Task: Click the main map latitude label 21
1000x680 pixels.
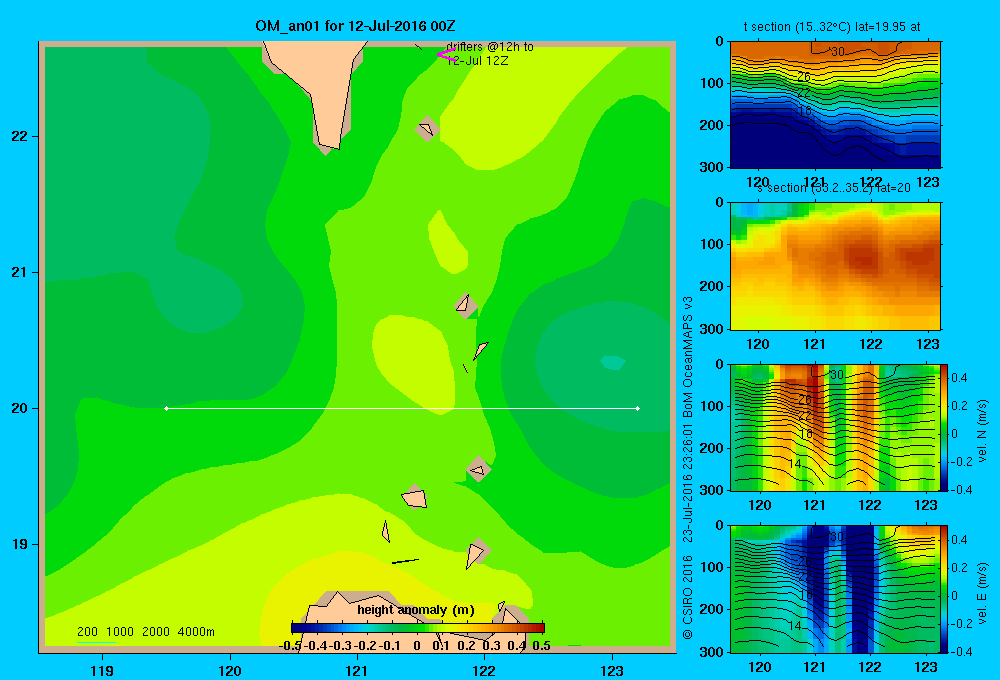Action: [20, 272]
